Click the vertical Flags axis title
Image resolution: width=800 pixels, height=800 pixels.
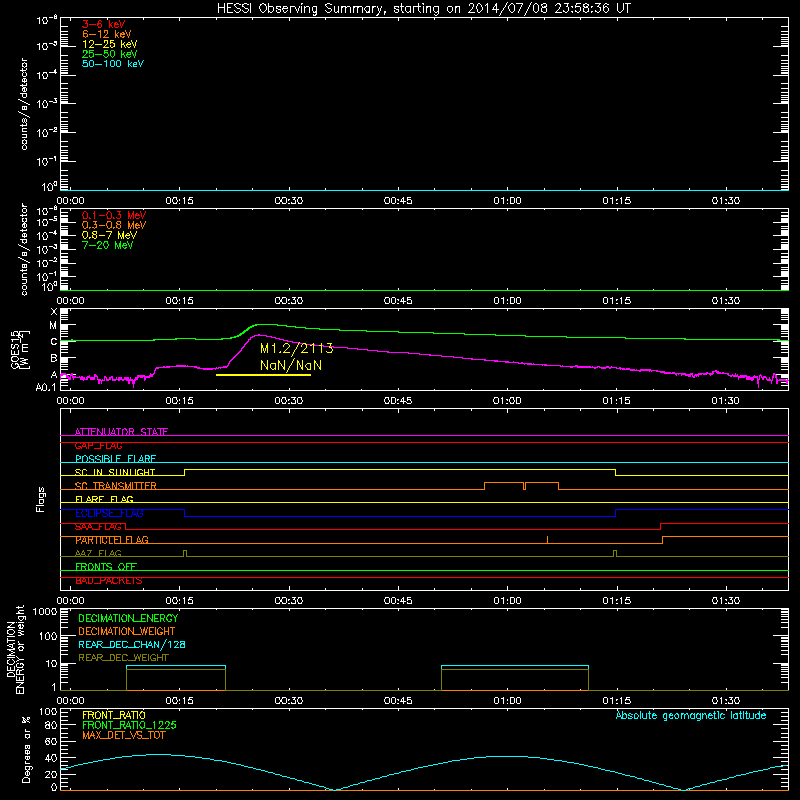coord(41,499)
